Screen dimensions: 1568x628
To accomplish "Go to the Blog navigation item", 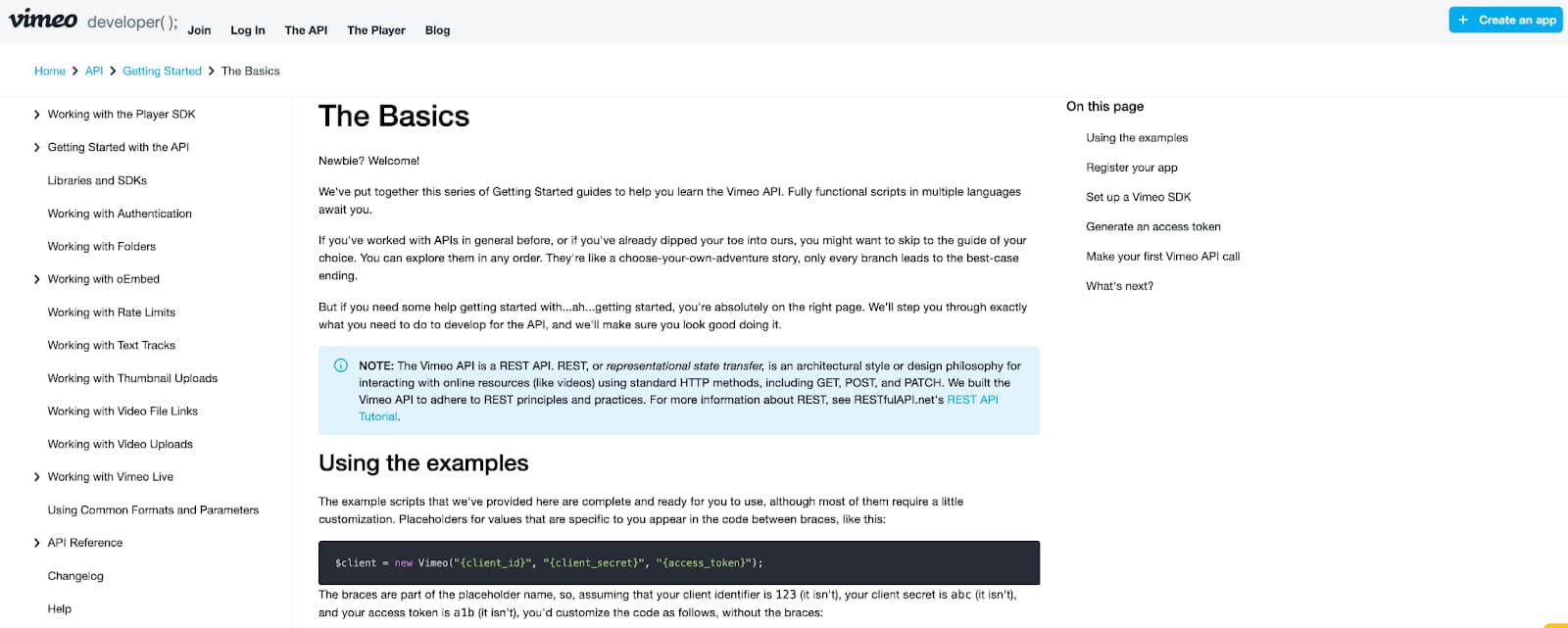I will pyautogui.click(x=438, y=30).
